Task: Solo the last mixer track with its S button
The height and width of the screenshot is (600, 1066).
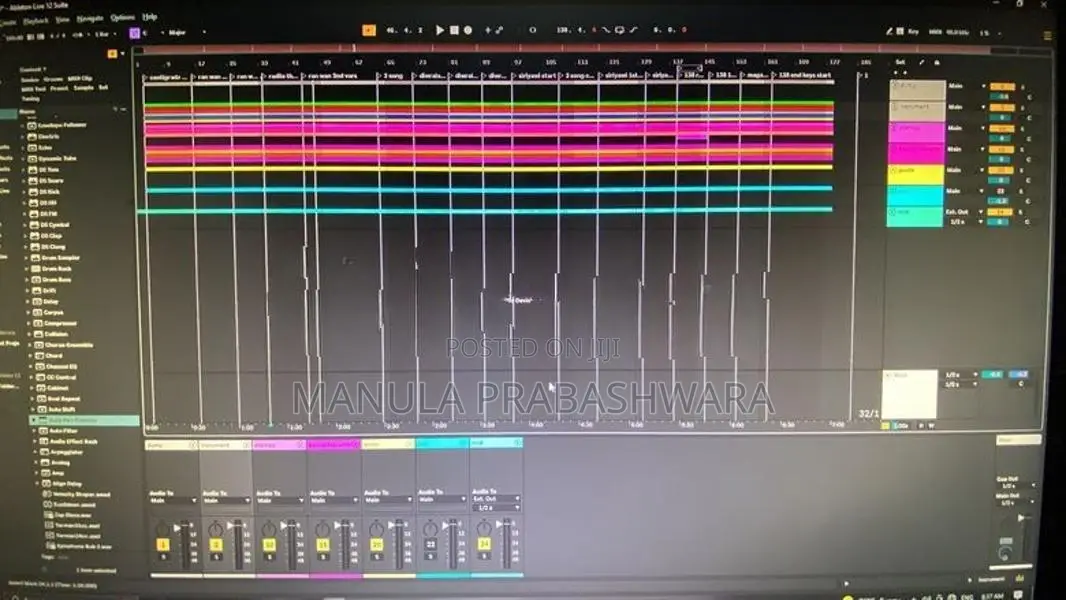Action: (x=484, y=556)
